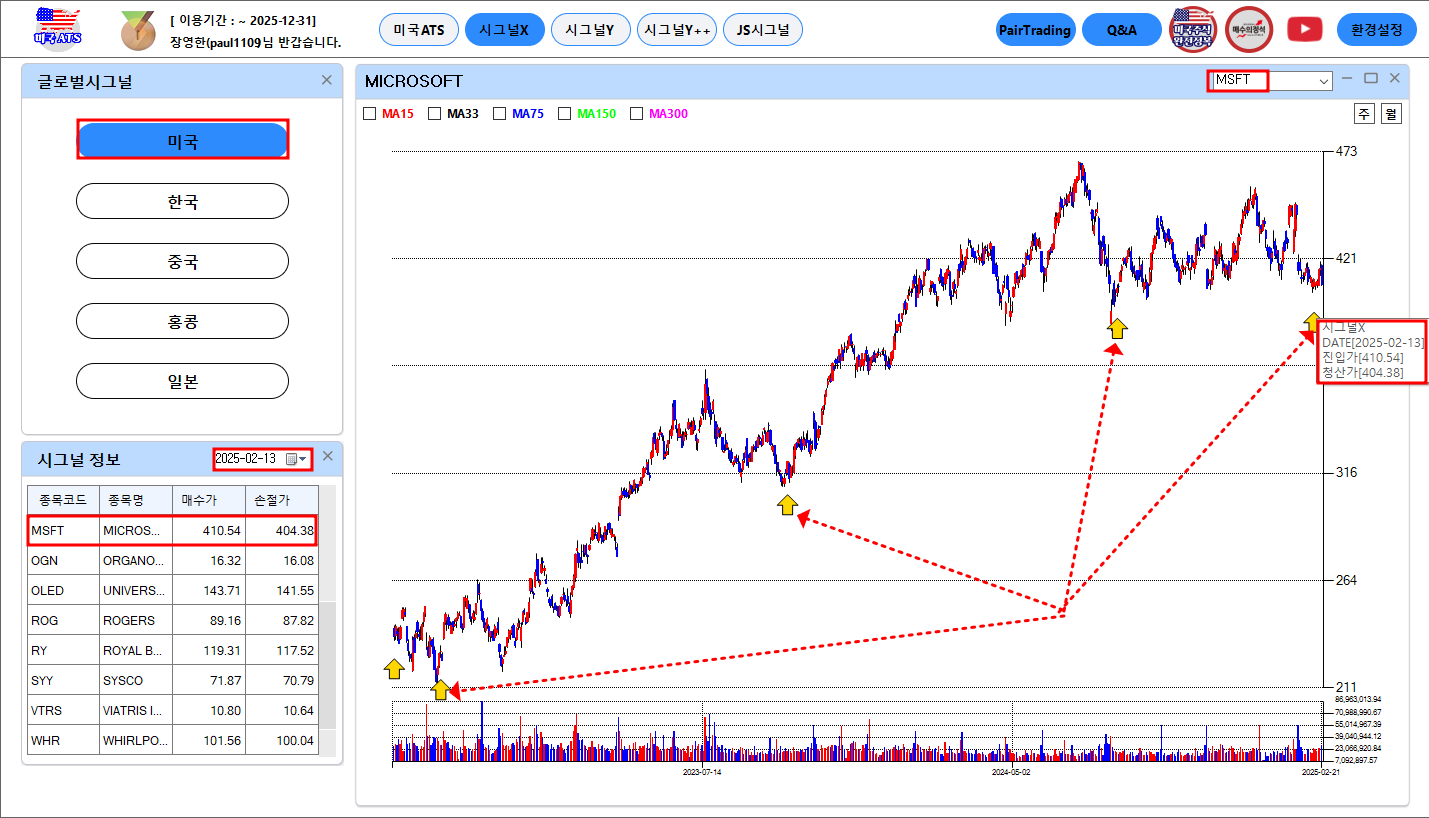Close the MICROSOFT chart panel
Image resolution: width=1429 pixels, height=818 pixels.
[x=1394, y=78]
